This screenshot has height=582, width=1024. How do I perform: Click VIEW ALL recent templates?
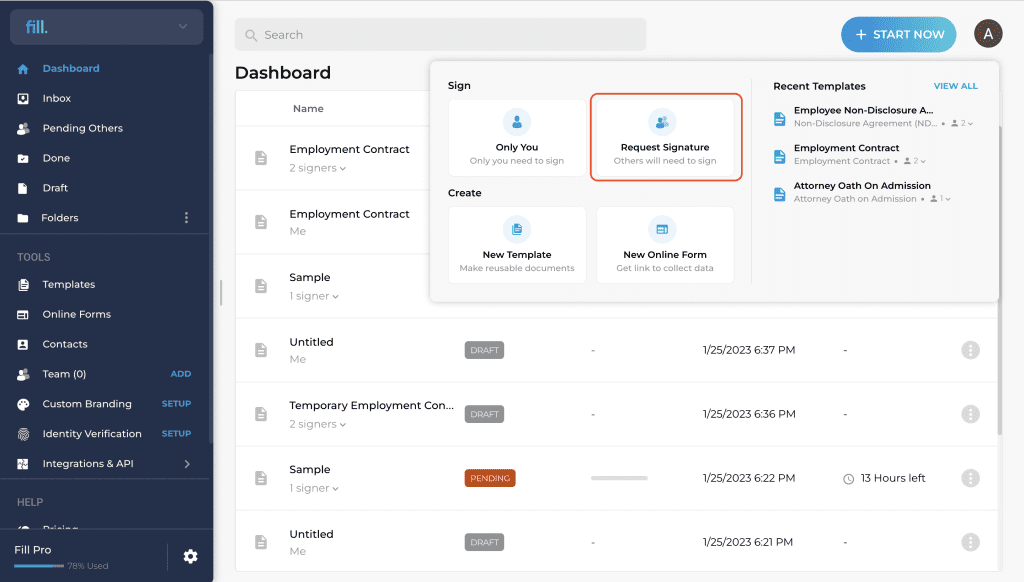(x=955, y=86)
